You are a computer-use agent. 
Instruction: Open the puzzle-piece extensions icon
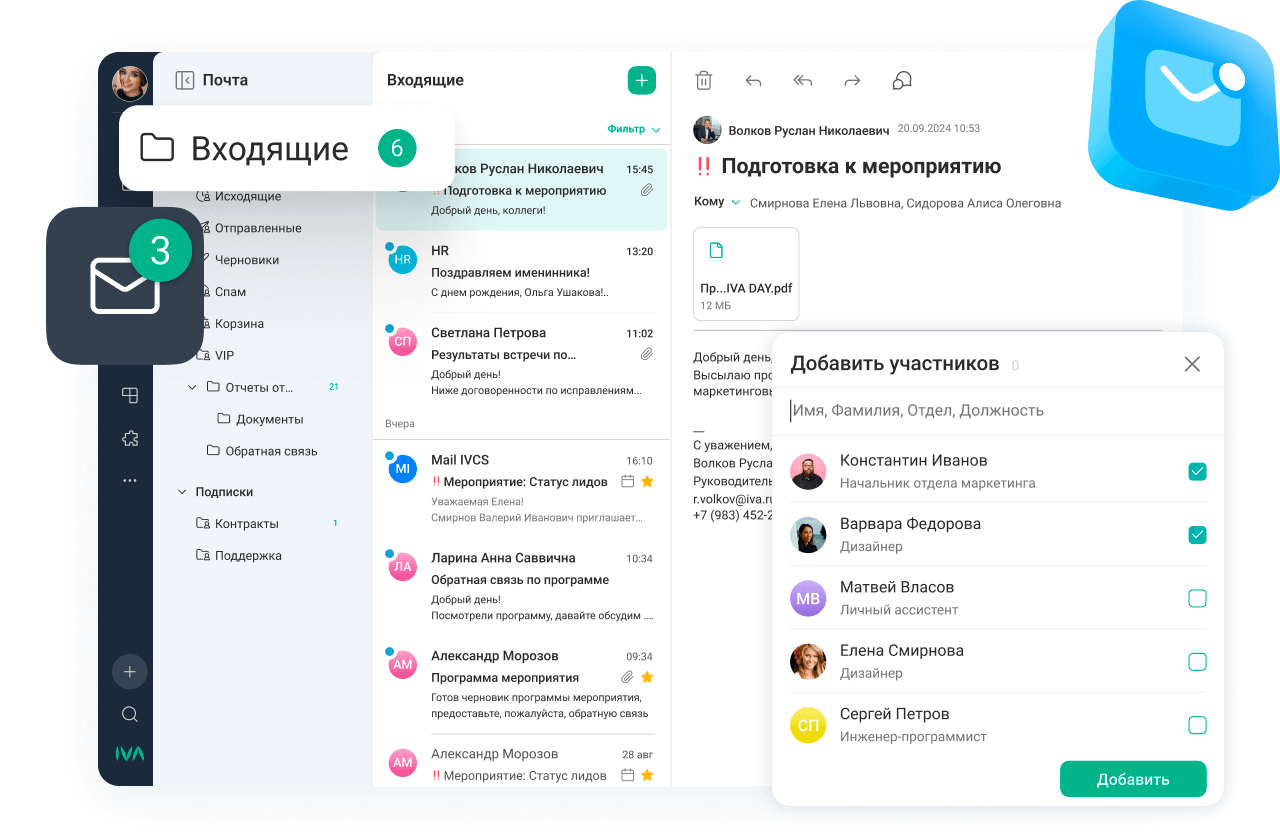tap(130, 438)
